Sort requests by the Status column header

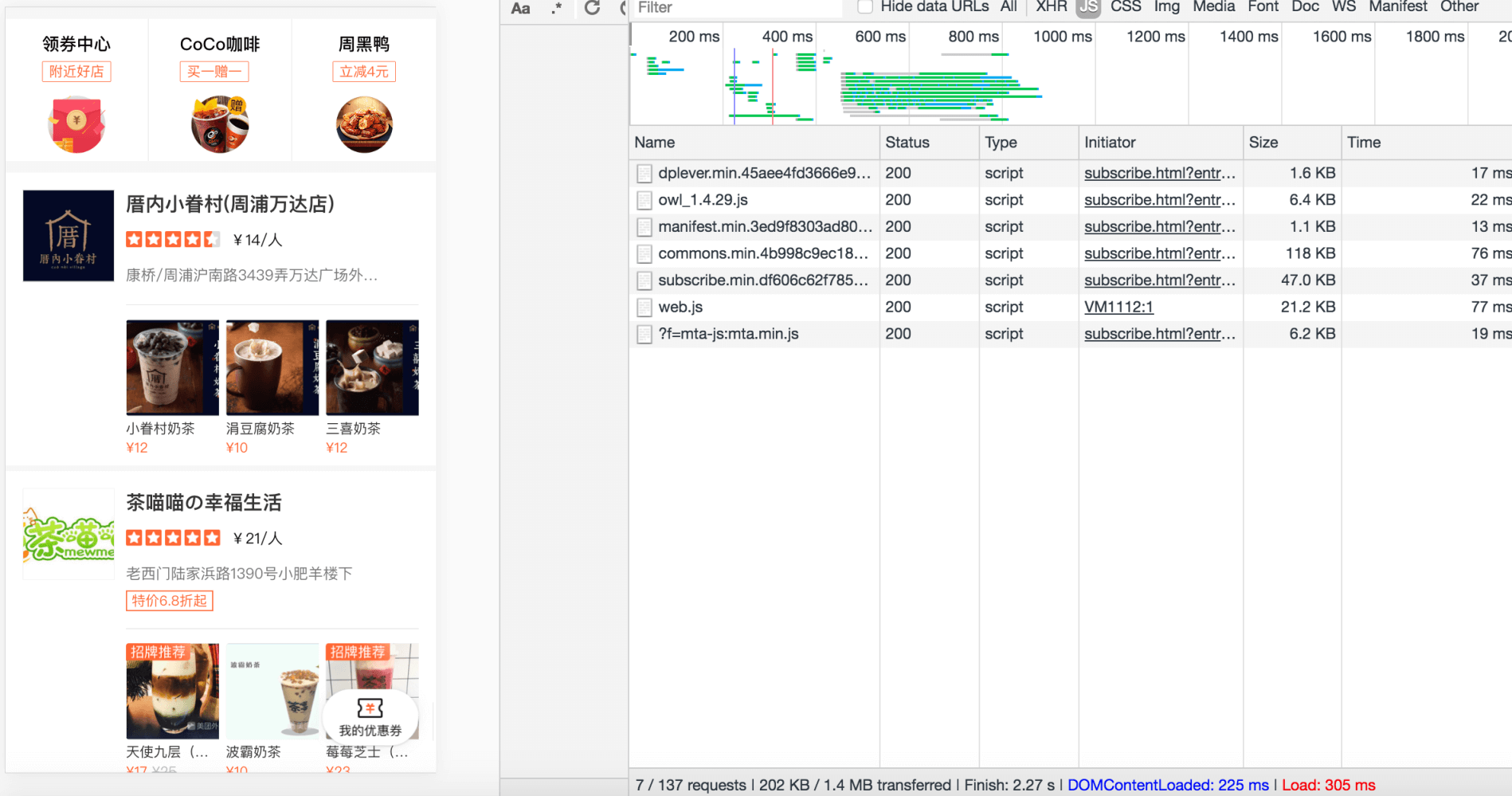pos(907,143)
